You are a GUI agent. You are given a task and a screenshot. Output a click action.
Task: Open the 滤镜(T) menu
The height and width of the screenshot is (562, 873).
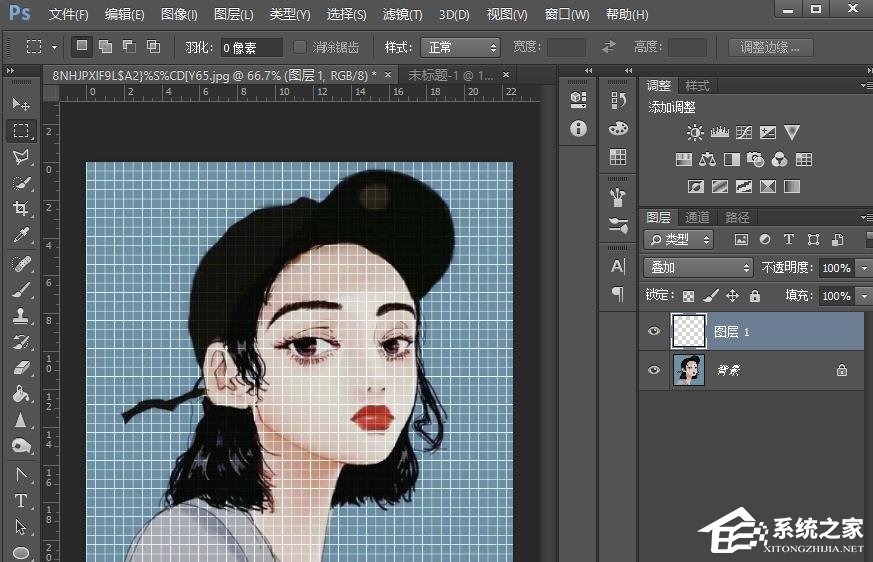click(x=402, y=15)
